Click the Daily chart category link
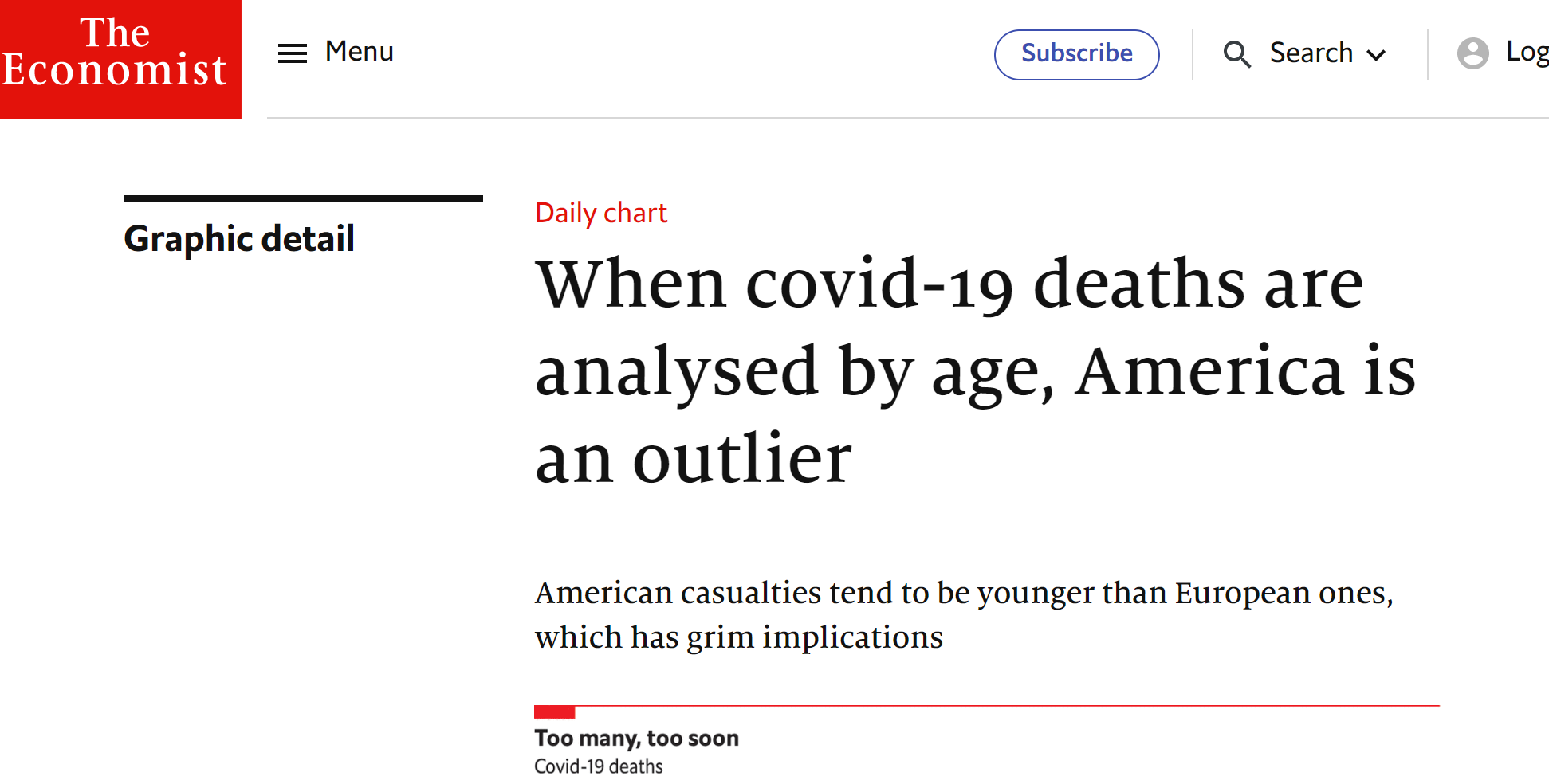The height and width of the screenshot is (784, 1549). (x=600, y=213)
